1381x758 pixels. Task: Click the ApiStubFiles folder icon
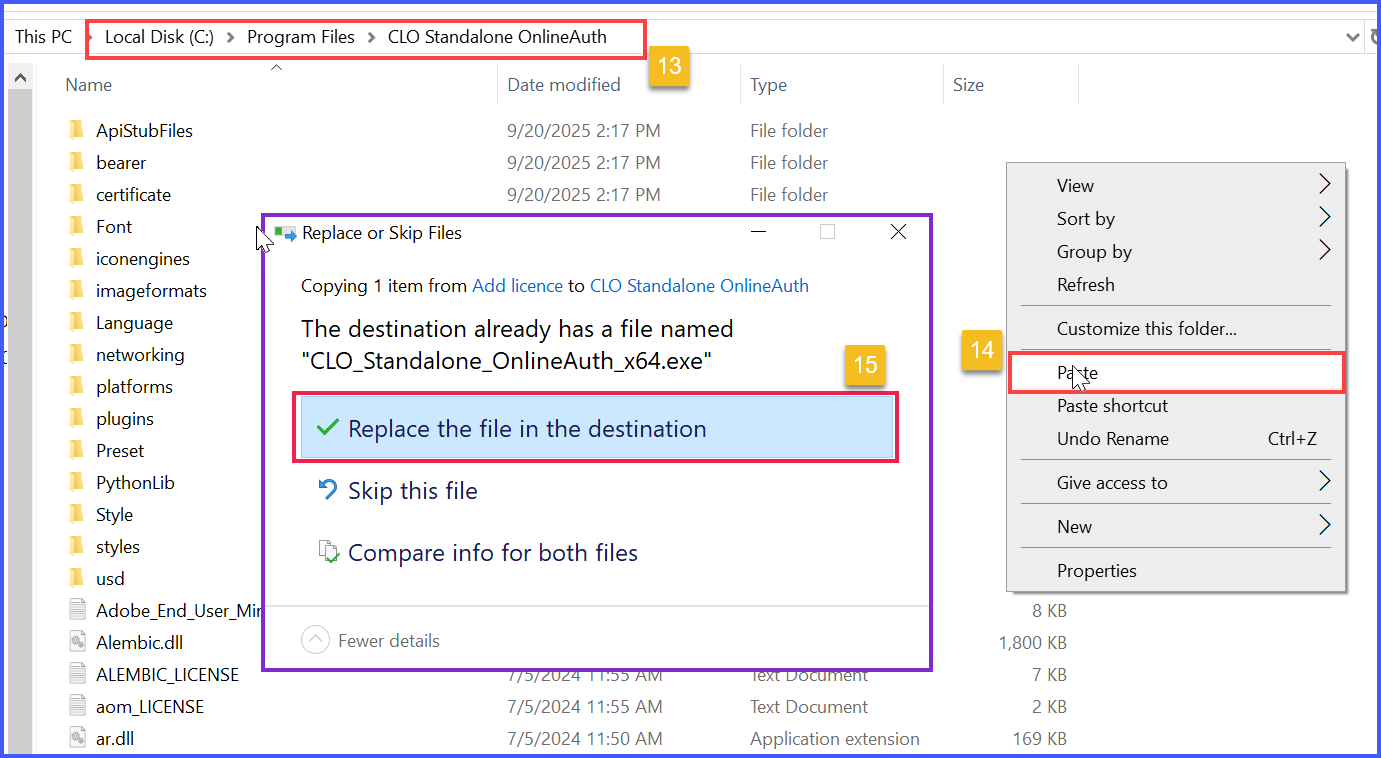(77, 131)
